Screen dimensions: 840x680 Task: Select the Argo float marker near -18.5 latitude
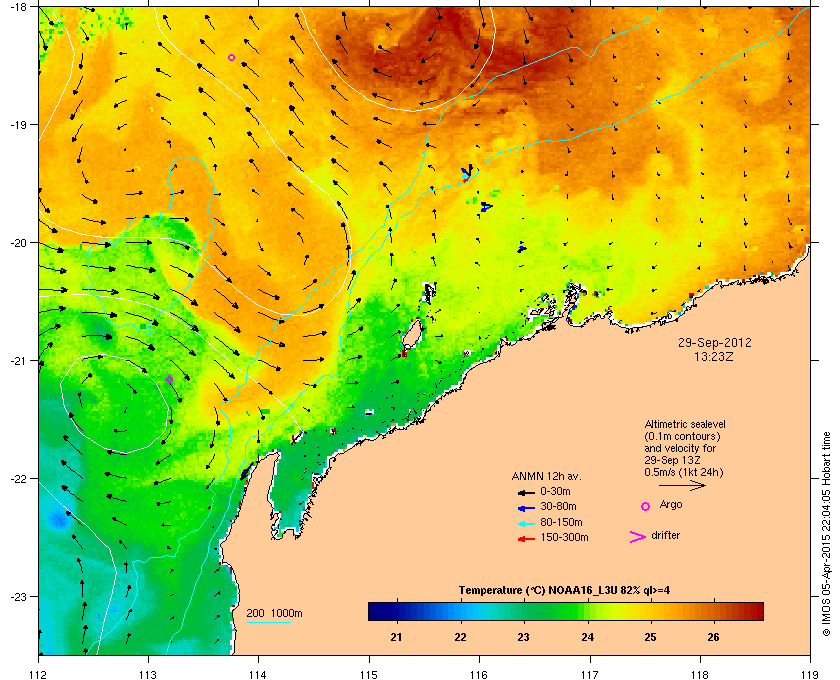231,57
